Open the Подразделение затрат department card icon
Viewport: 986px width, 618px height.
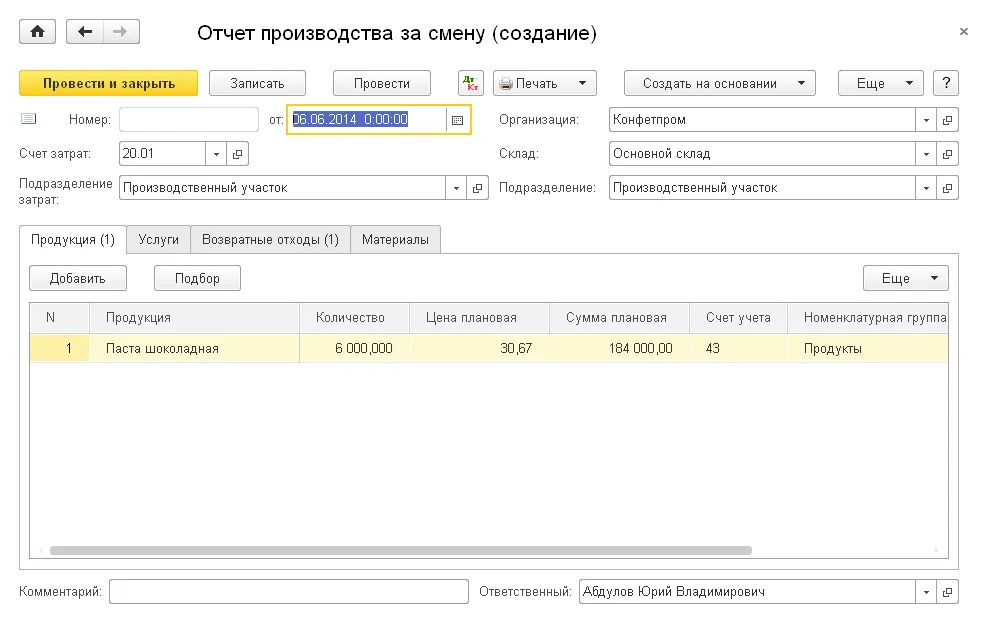(479, 187)
